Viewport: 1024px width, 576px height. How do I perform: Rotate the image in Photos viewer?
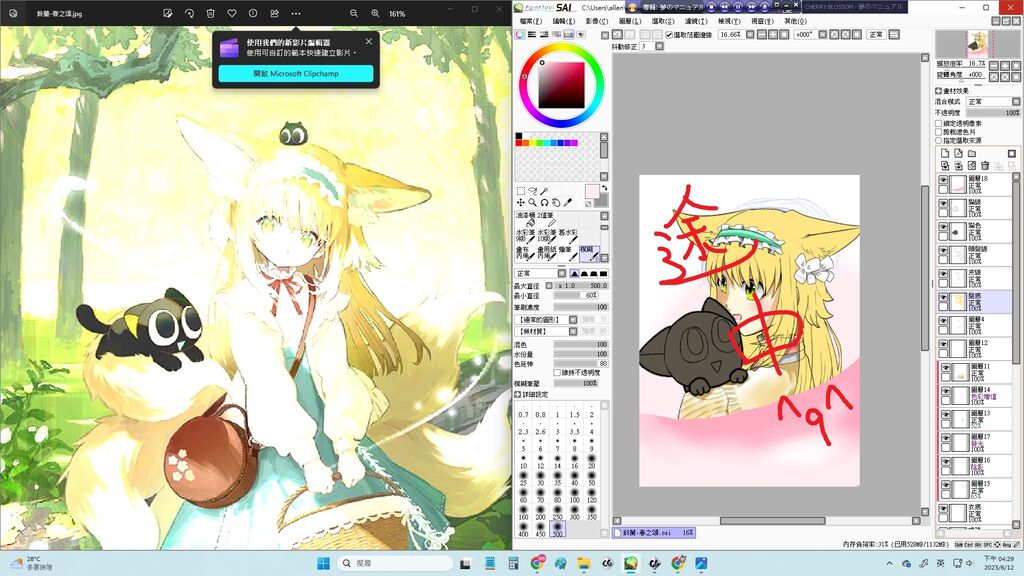[189, 13]
